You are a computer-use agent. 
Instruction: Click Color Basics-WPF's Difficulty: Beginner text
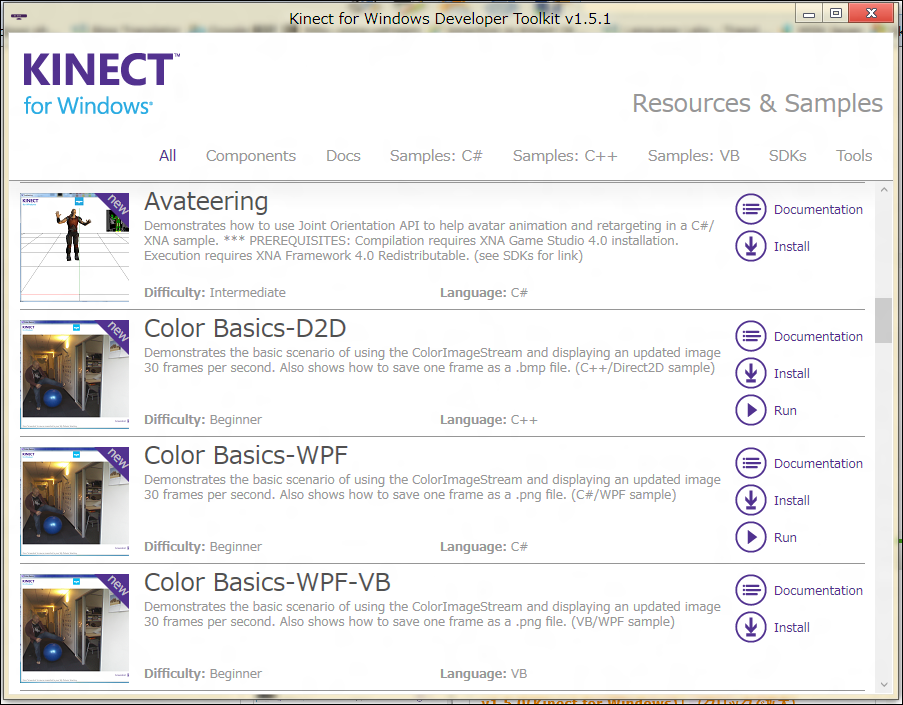[203, 547]
